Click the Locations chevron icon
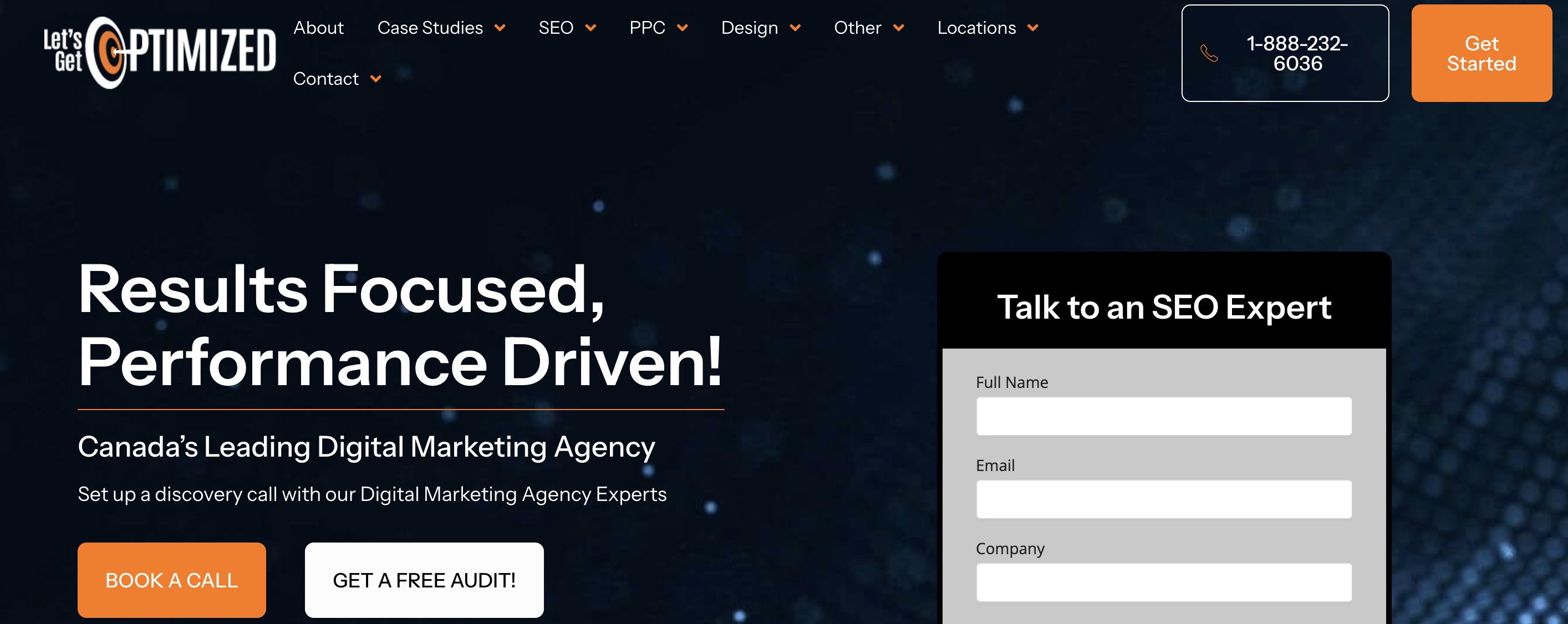The width and height of the screenshot is (1568, 624). [1033, 28]
